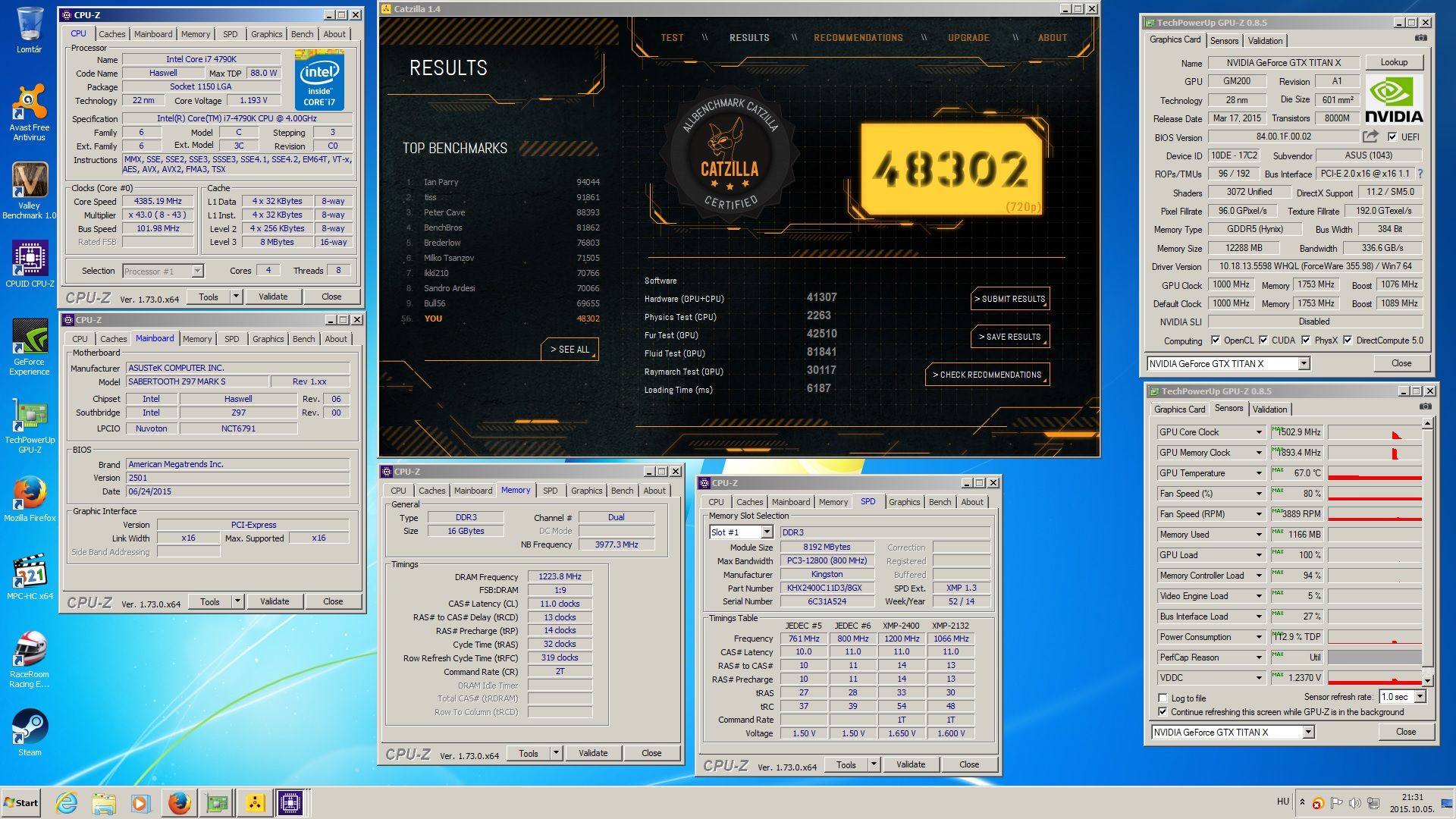1456x819 pixels.
Task: Click the Intel Core i7 4790K name field
Action: (201, 59)
